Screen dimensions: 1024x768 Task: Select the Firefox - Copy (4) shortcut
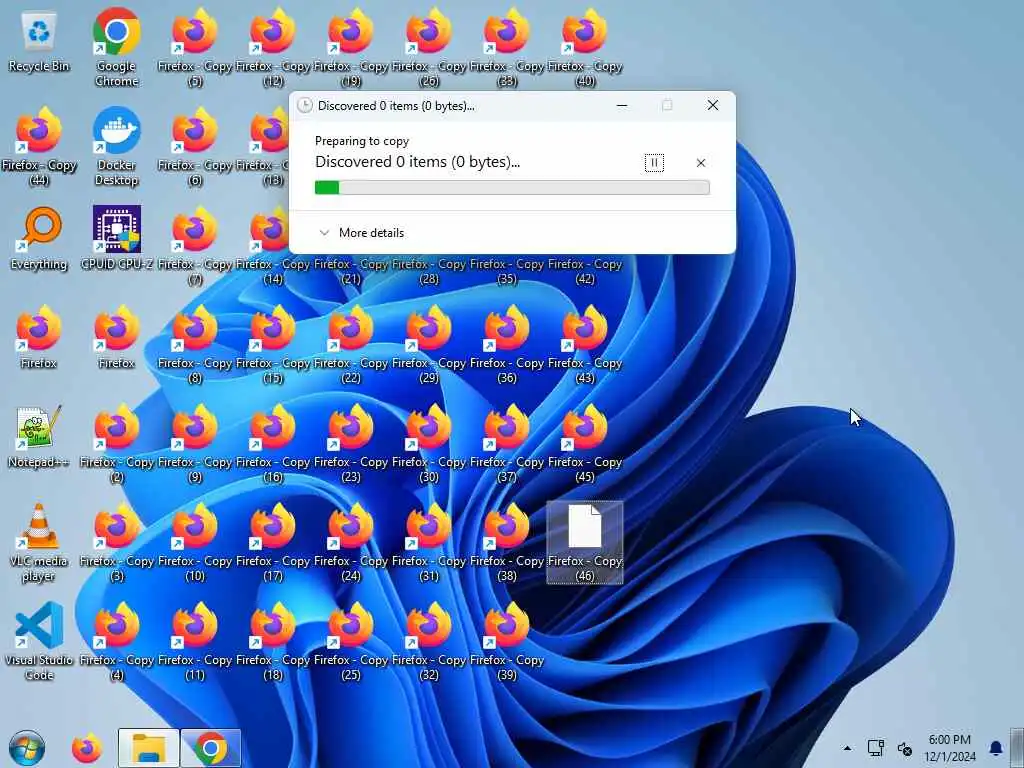116,641
